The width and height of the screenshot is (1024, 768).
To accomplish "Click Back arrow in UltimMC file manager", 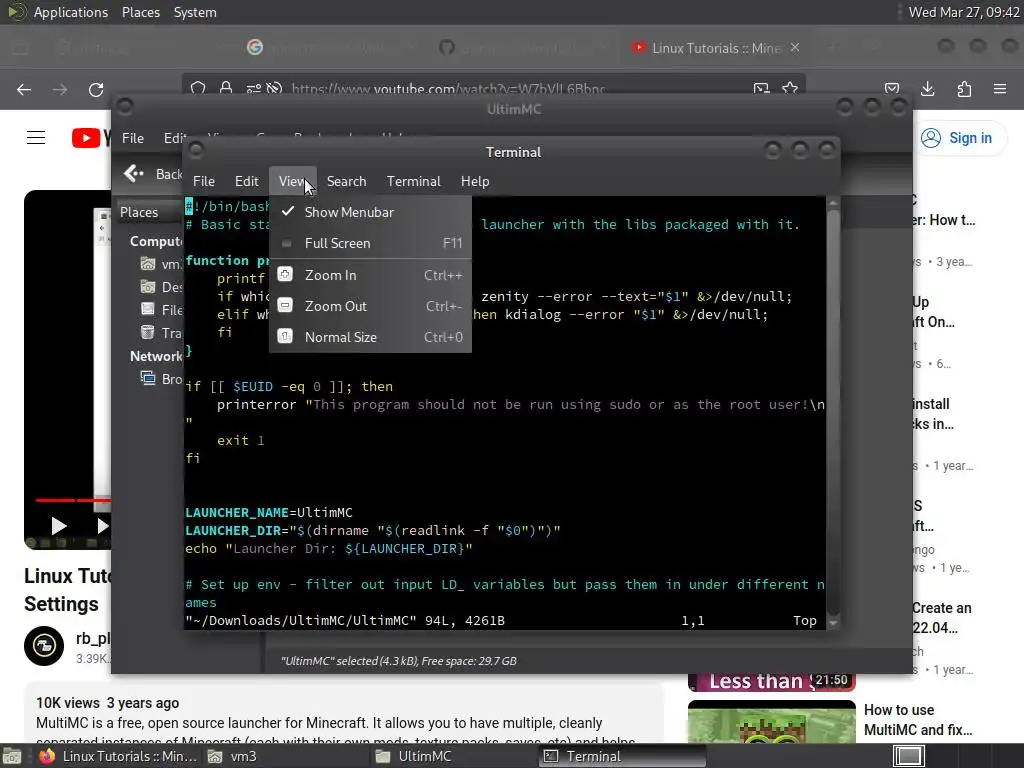I will pos(134,173).
